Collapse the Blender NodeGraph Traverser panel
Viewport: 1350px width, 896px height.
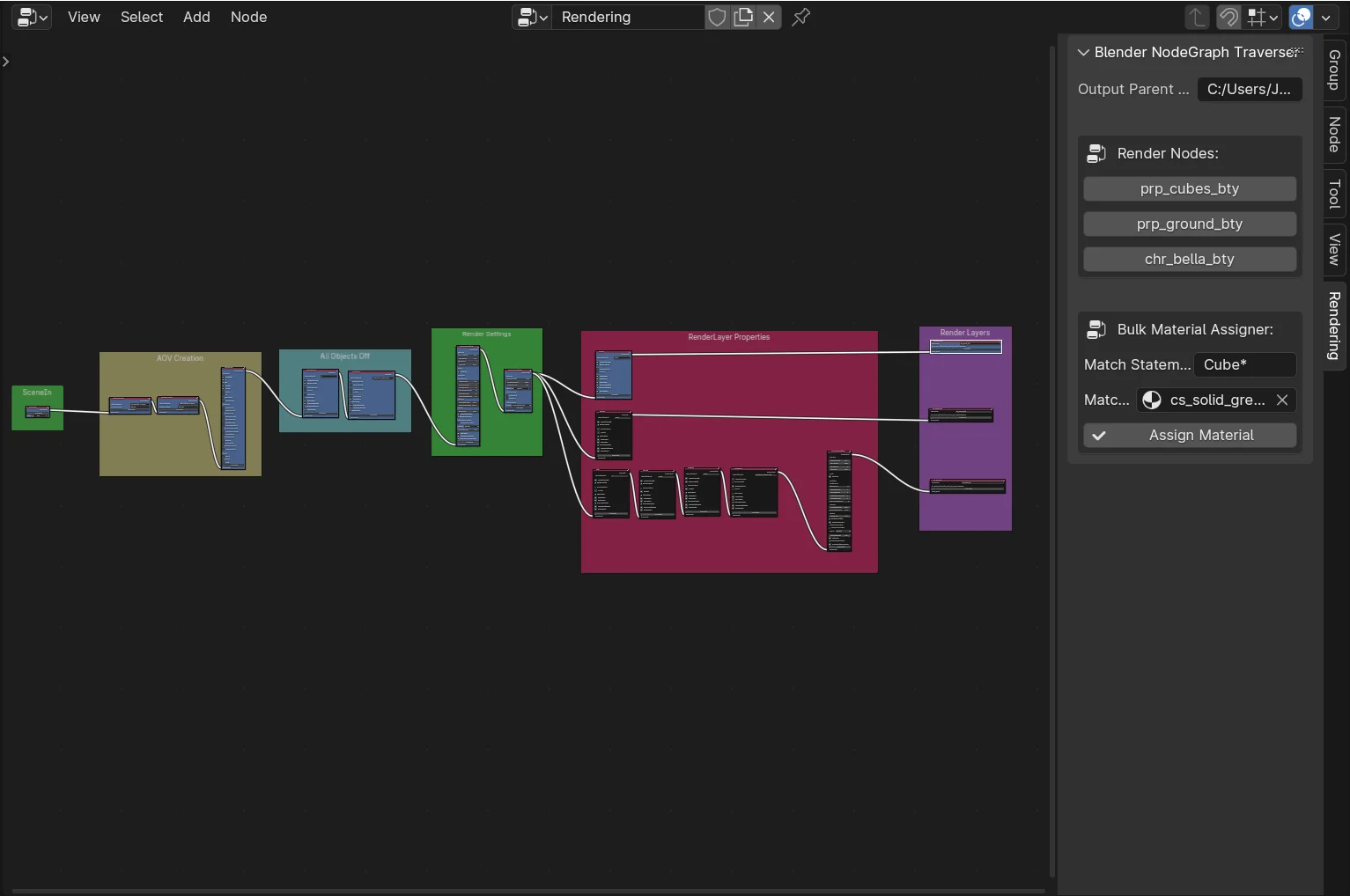[1083, 52]
